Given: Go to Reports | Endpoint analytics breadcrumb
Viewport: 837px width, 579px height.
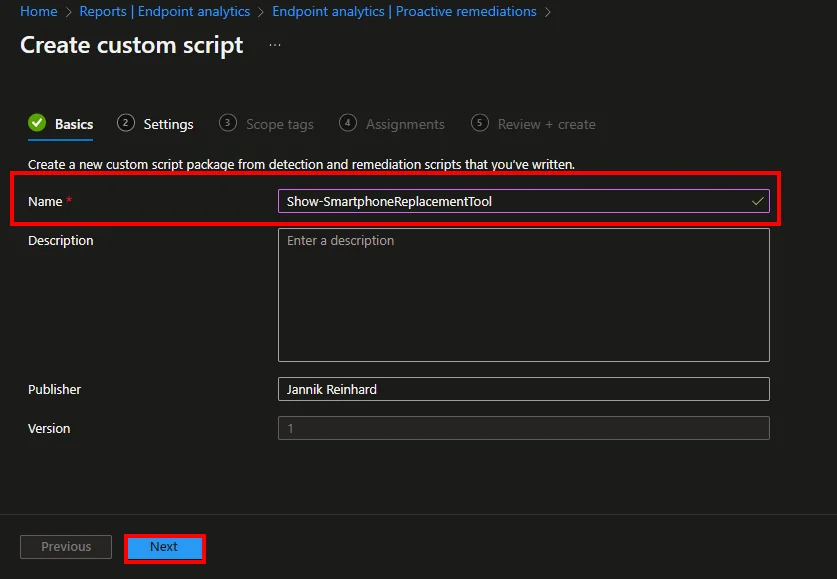Looking at the screenshot, I should pyautogui.click(x=164, y=11).
